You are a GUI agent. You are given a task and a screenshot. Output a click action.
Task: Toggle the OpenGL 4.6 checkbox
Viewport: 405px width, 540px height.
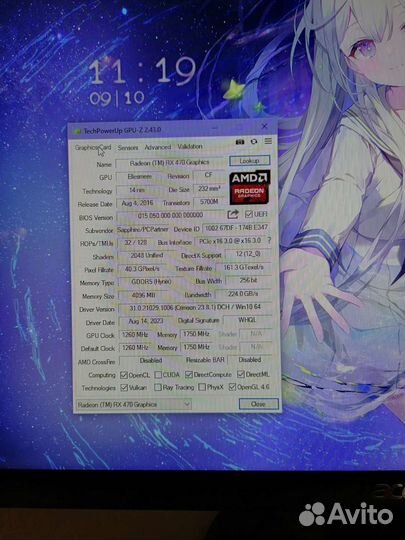coord(232,387)
